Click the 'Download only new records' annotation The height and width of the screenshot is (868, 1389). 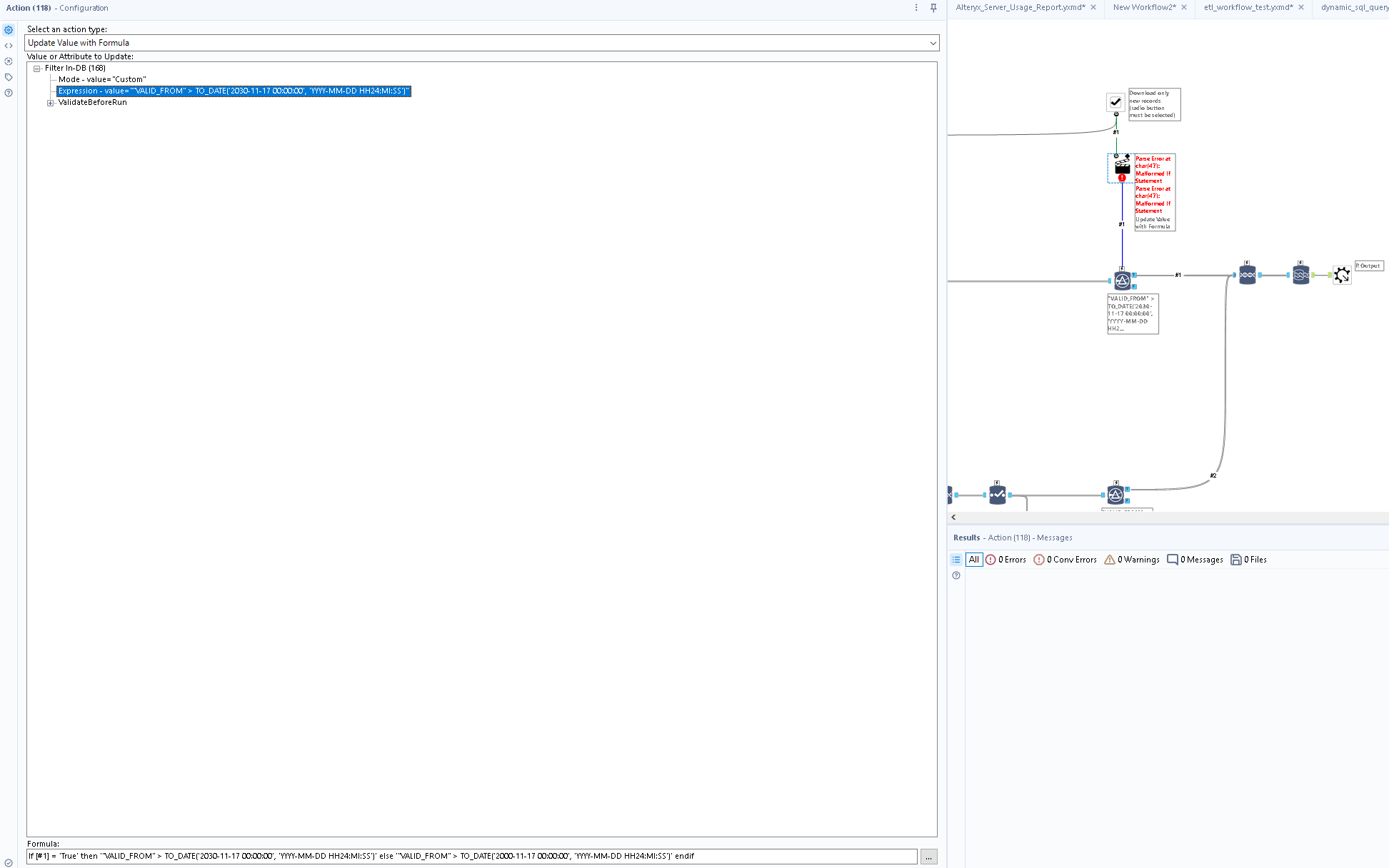pos(1154,104)
